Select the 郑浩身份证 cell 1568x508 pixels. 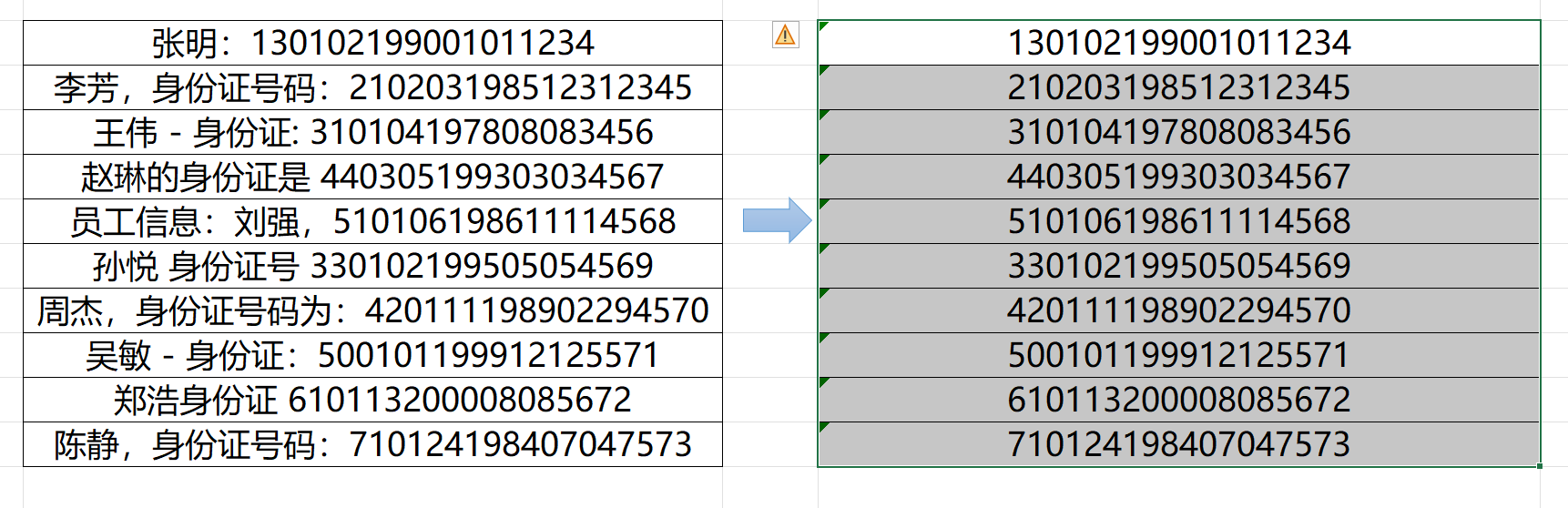pos(372,400)
